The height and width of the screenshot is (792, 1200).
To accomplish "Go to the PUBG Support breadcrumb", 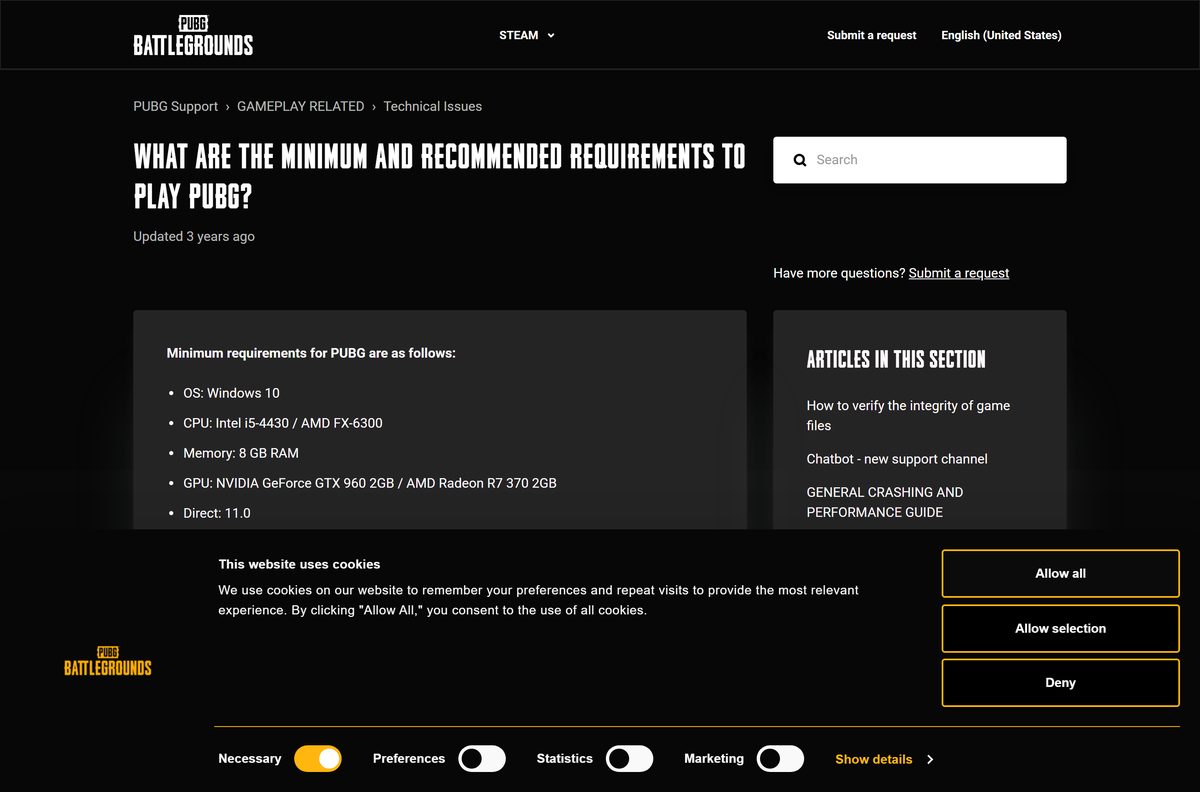I will click(176, 106).
